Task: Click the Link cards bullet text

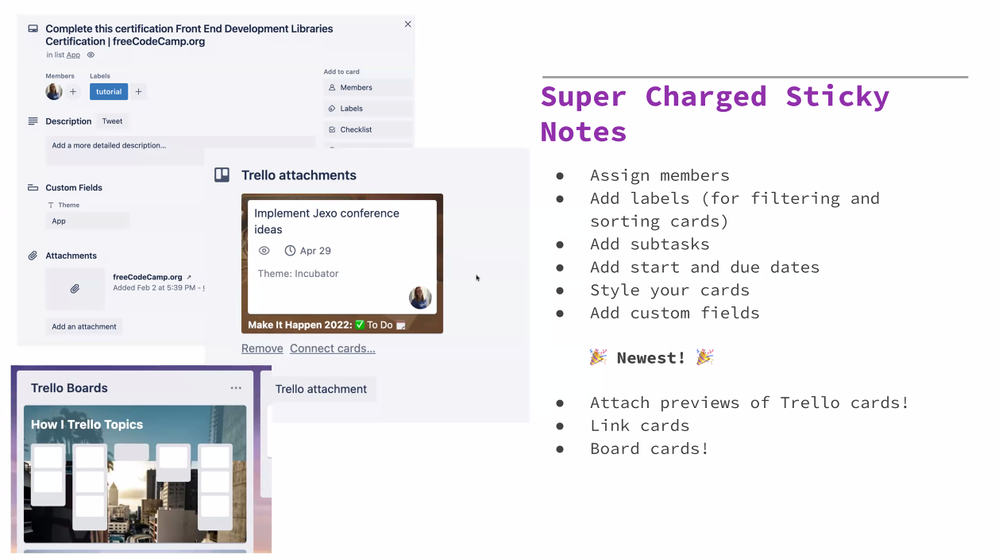Action: coord(640,426)
